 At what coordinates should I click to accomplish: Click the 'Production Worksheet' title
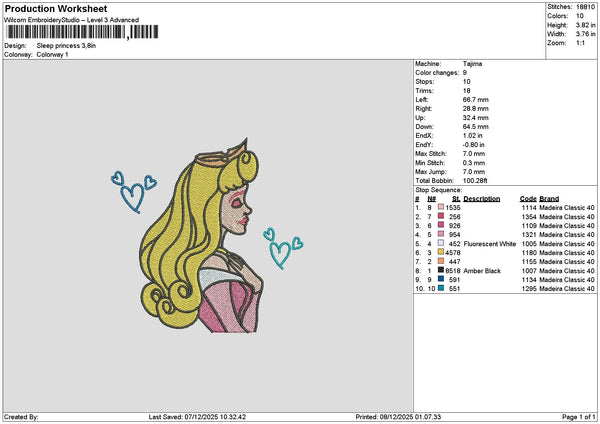click(56, 8)
